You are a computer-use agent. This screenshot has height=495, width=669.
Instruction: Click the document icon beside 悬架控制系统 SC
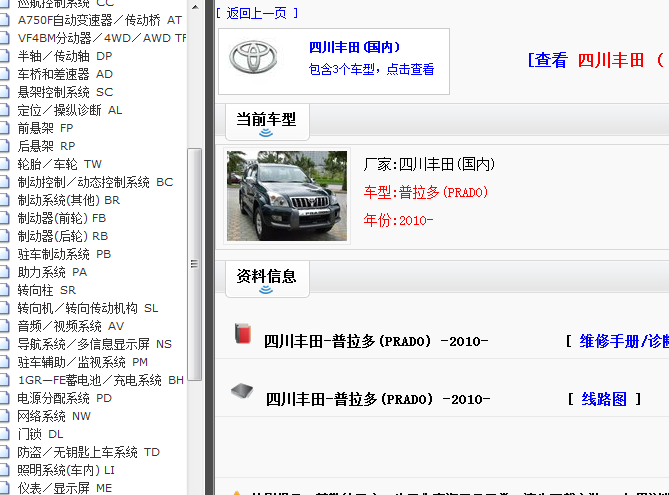click(x=4, y=91)
